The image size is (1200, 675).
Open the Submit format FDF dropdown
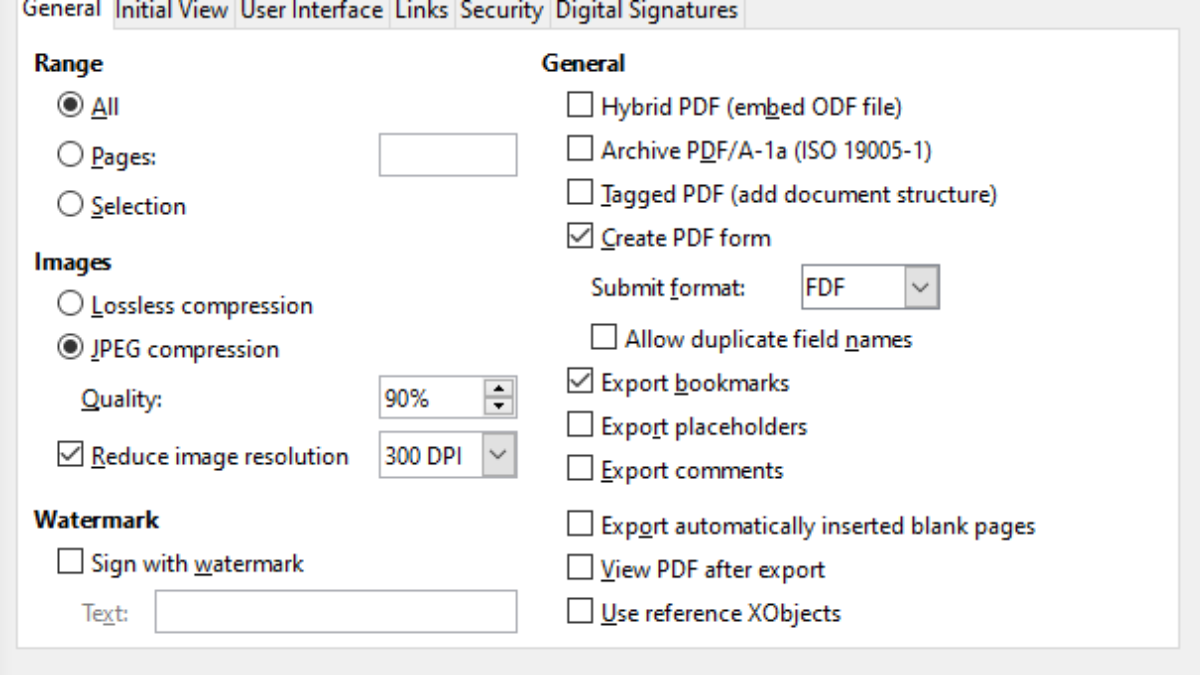pyautogui.click(x=921, y=288)
